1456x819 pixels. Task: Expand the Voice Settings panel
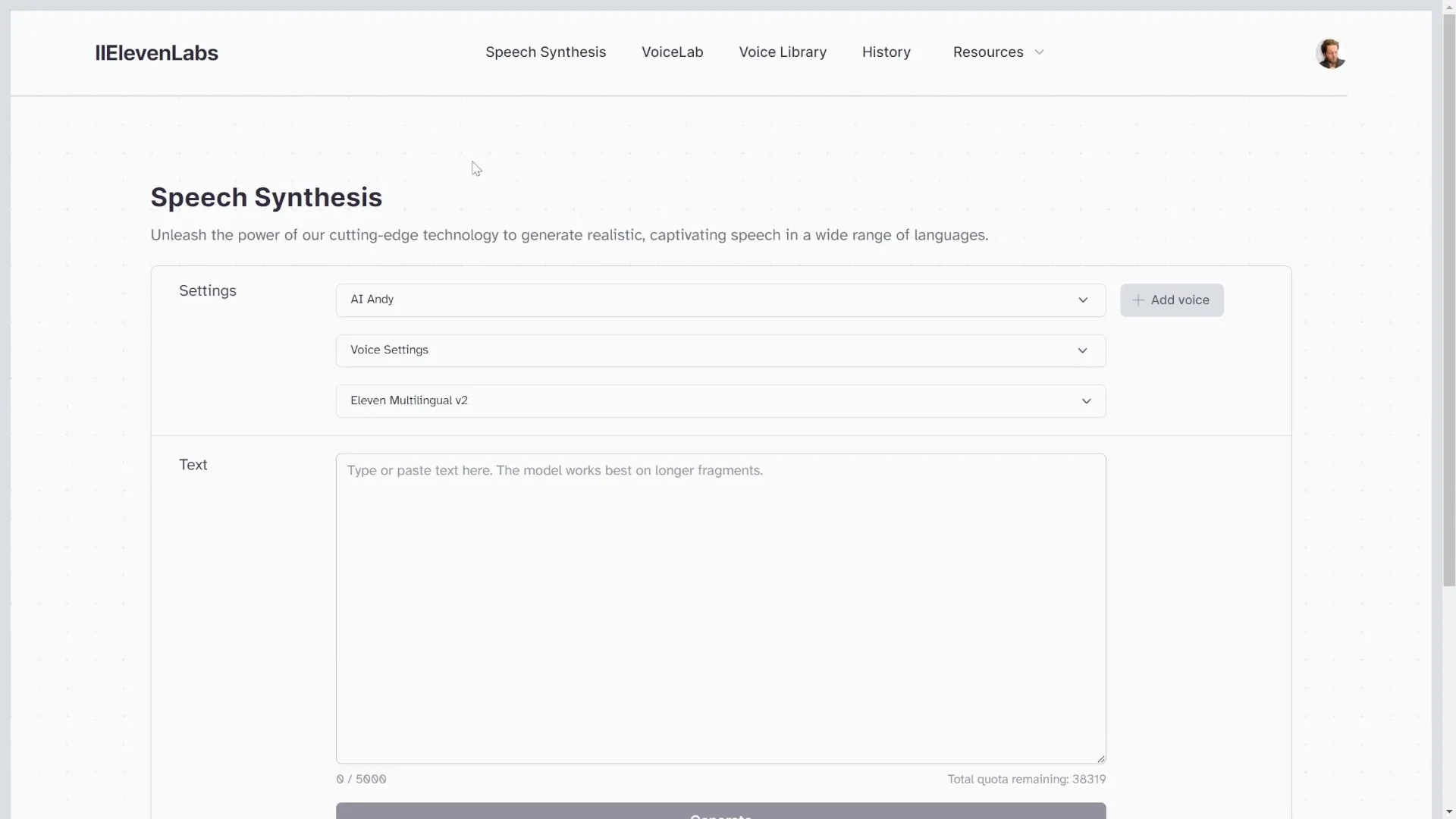1082,349
